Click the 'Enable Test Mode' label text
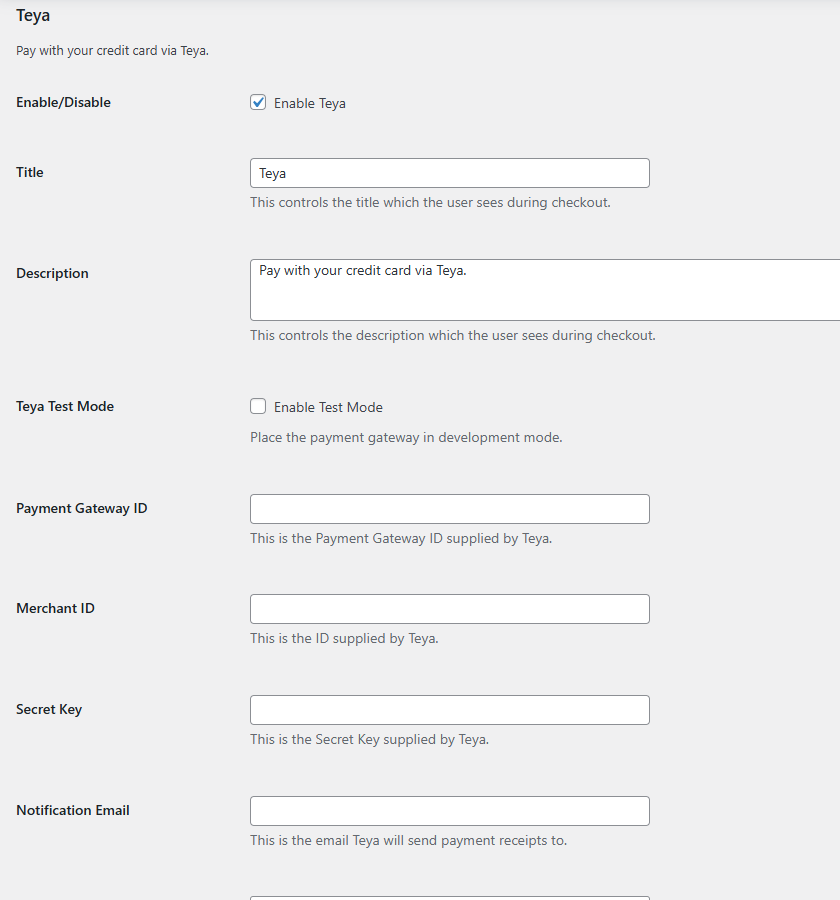Screen dimensions: 840x900 [328, 407]
